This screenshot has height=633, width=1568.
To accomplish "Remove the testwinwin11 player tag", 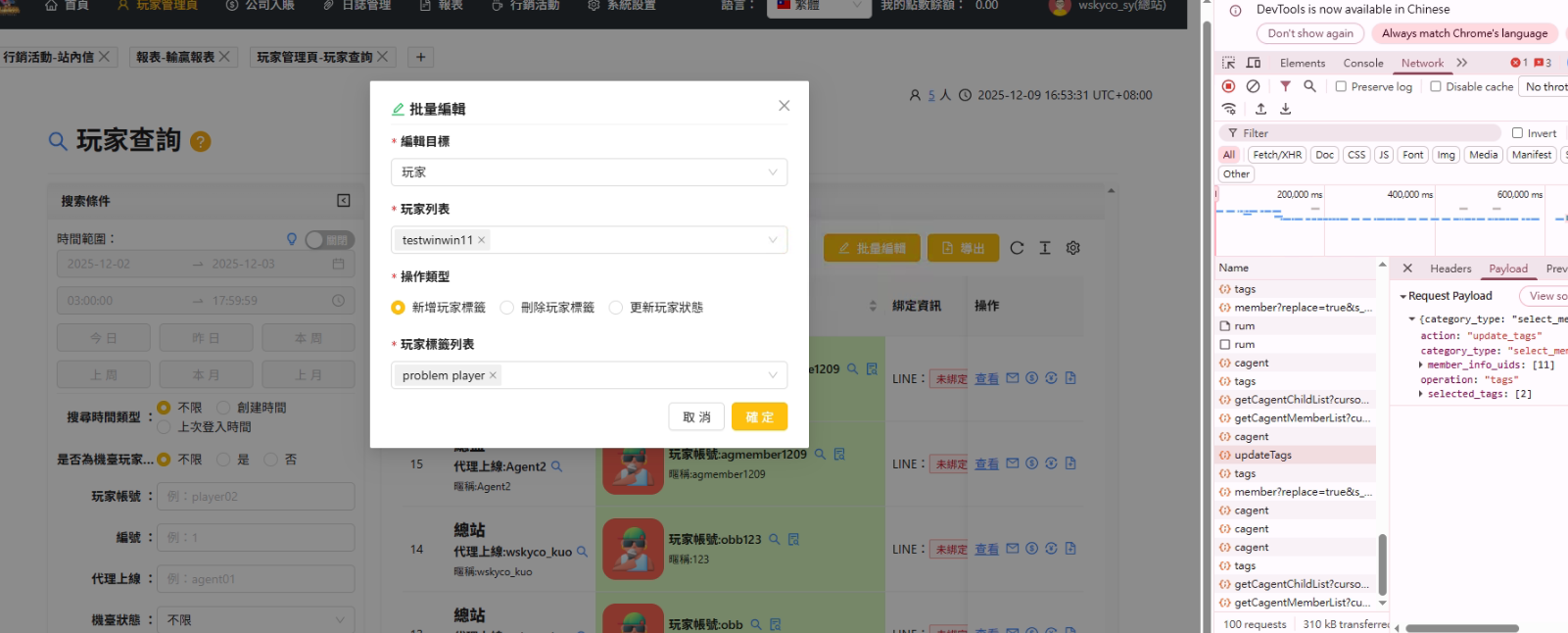I will pos(482,240).
